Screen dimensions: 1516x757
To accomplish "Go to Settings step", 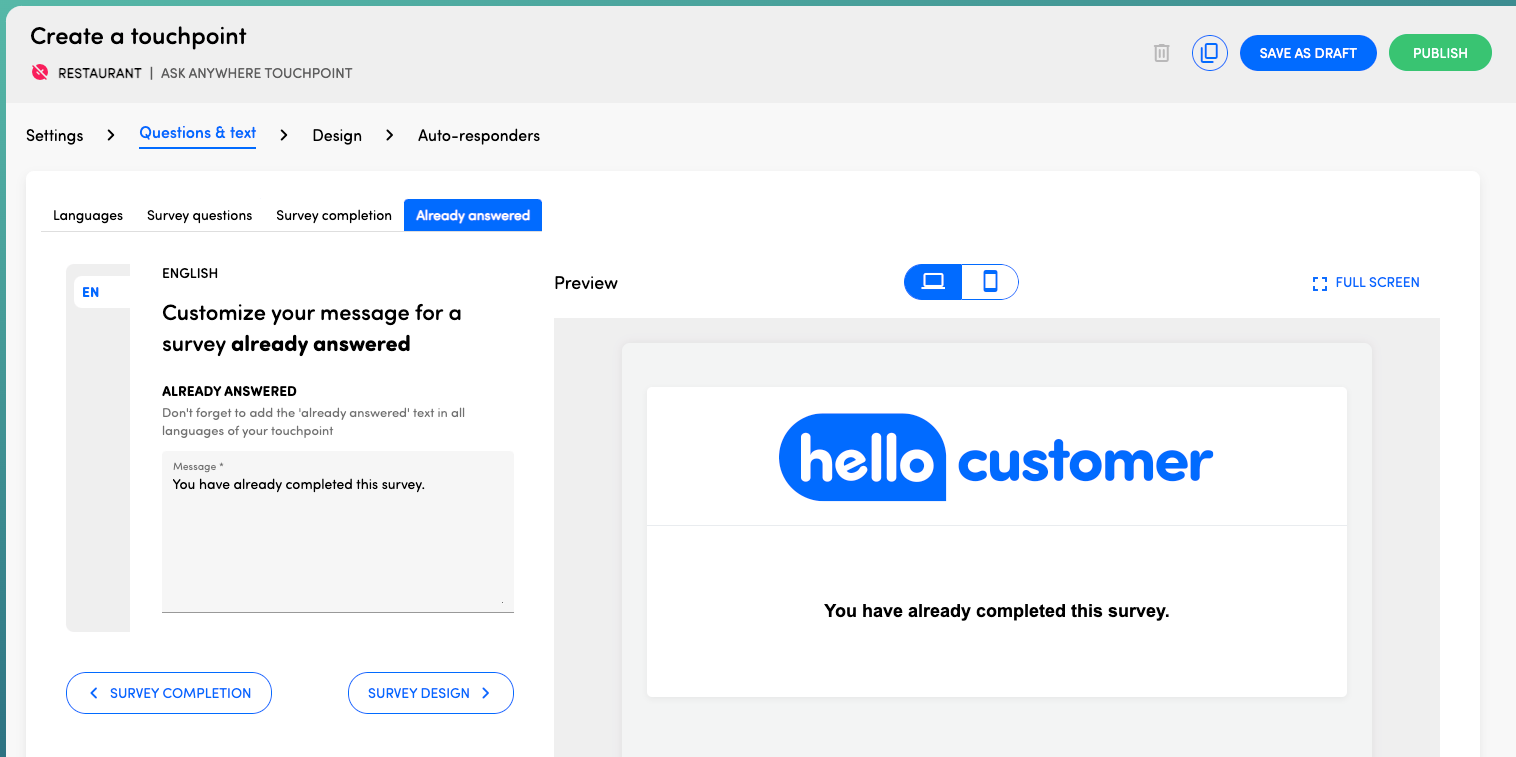I will pyautogui.click(x=55, y=135).
